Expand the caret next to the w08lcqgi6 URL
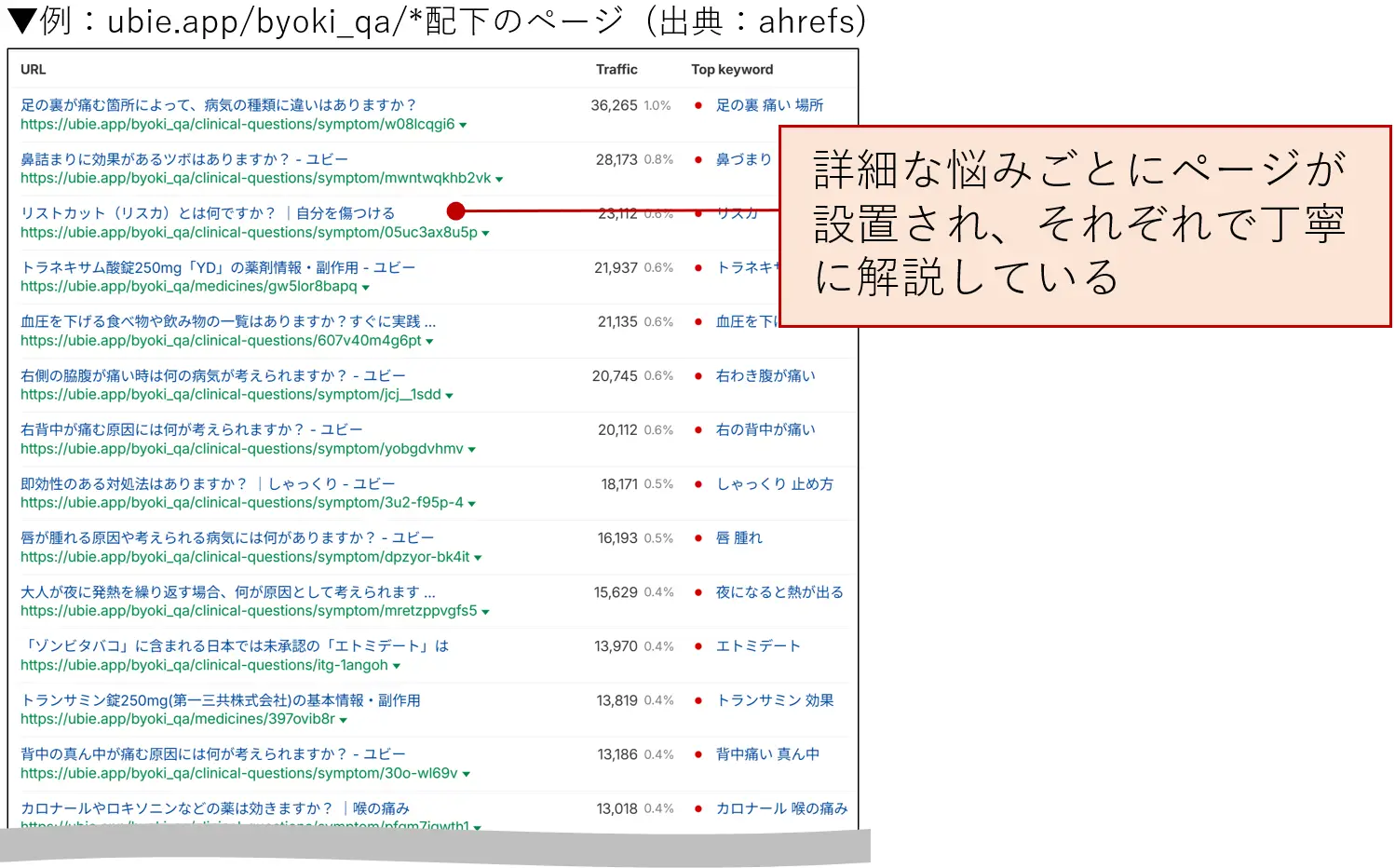The image size is (1395, 868). point(465,126)
